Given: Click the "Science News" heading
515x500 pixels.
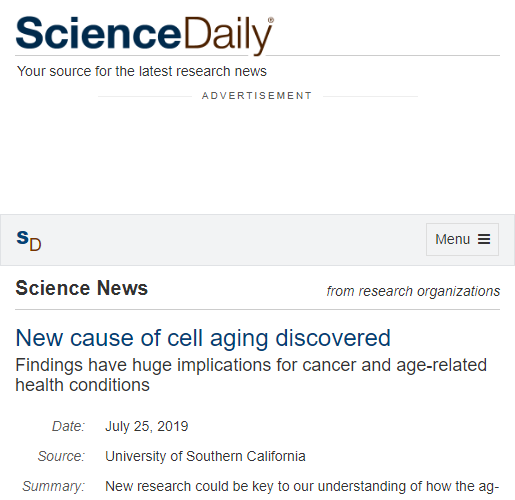Looking at the screenshot, I should click(82, 288).
